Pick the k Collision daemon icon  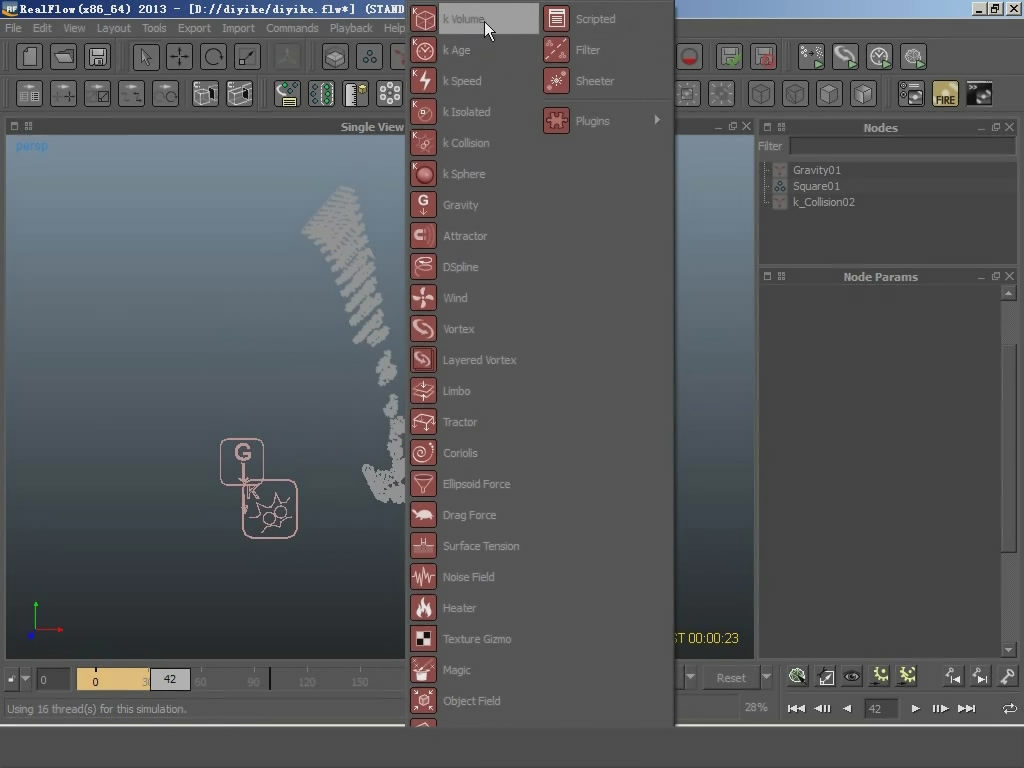(423, 143)
